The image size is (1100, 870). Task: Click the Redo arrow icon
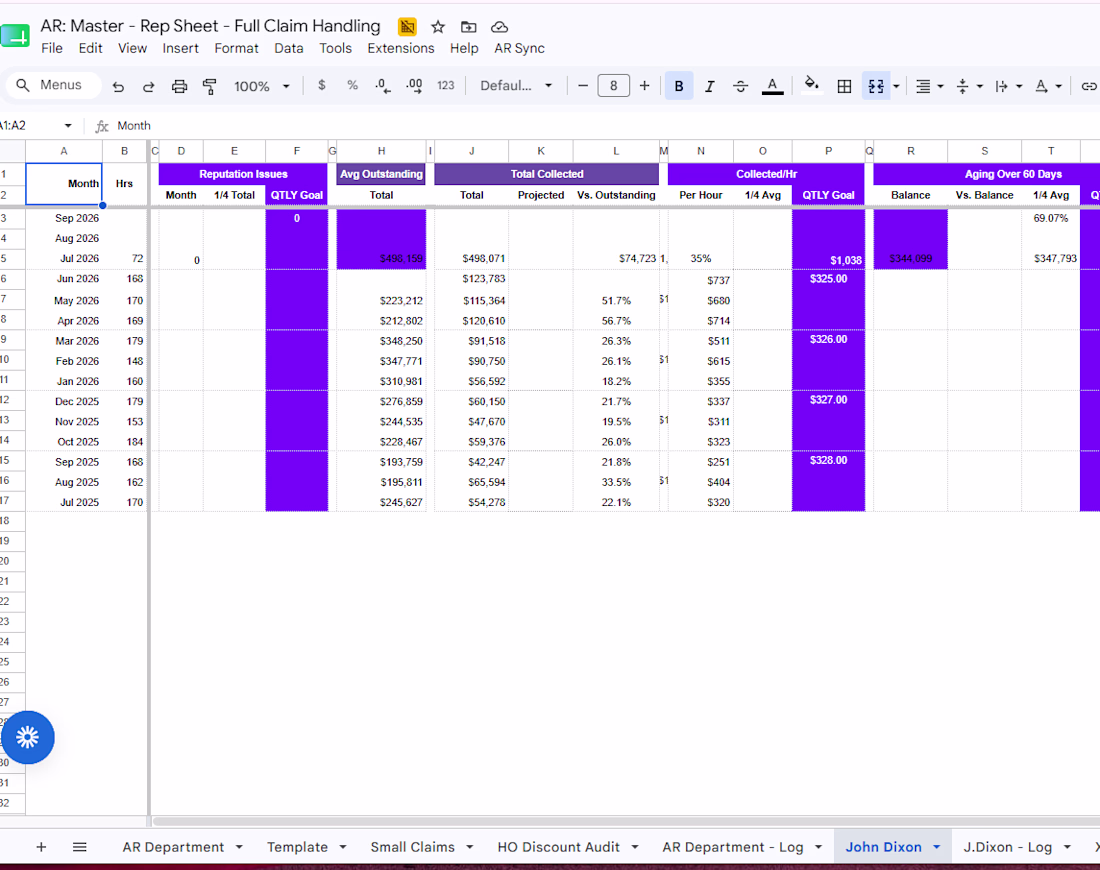point(148,86)
